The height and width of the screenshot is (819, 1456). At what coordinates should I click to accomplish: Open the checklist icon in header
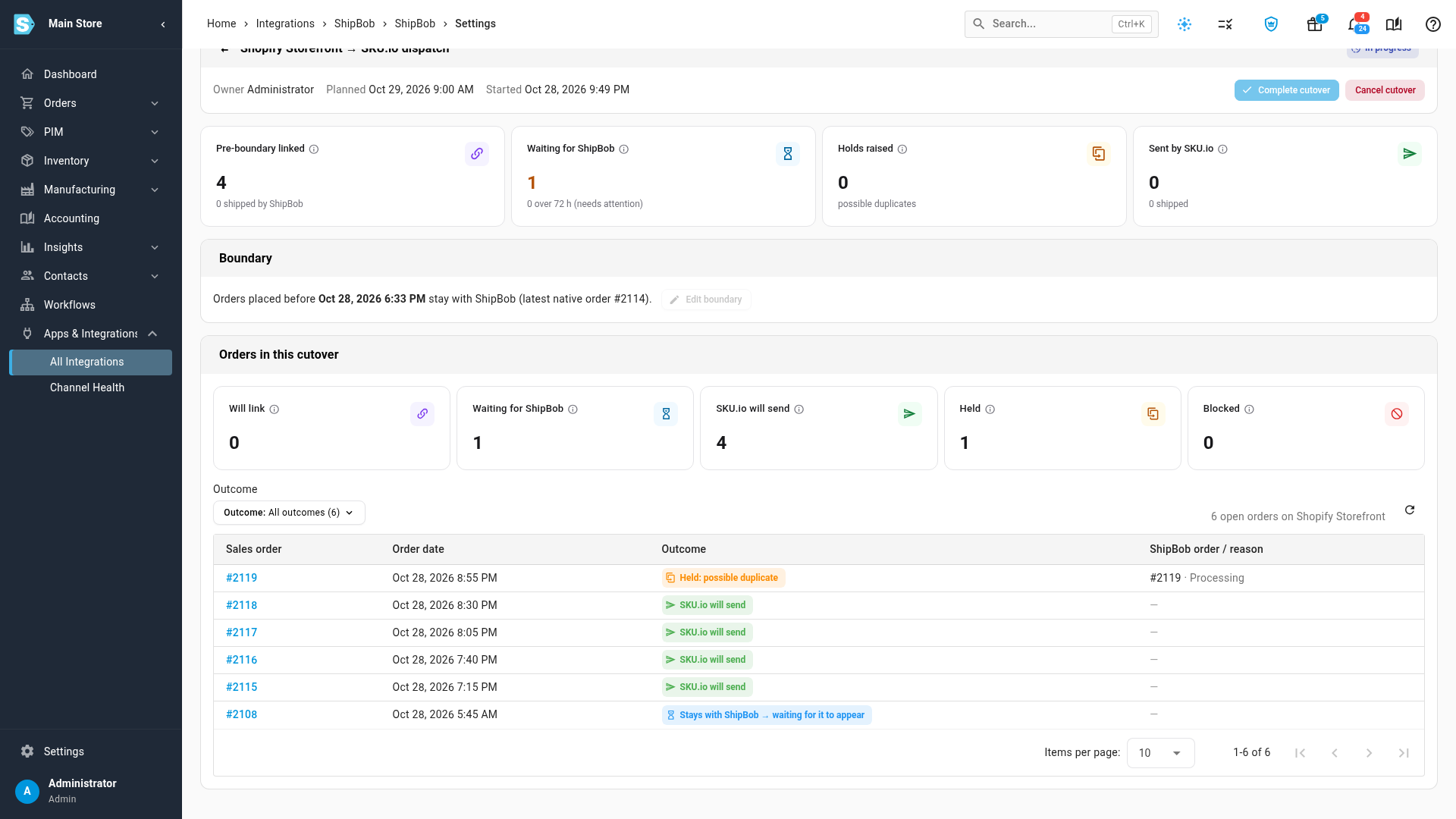(x=1225, y=24)
